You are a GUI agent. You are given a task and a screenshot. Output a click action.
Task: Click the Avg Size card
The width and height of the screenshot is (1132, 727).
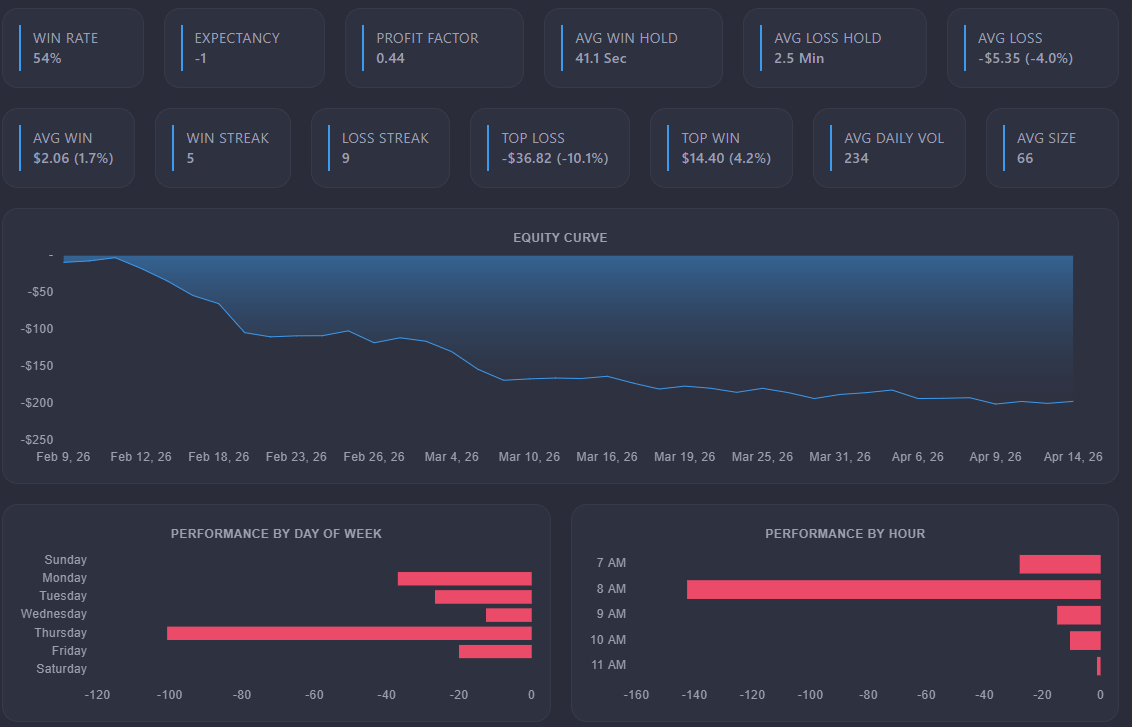1052,148
